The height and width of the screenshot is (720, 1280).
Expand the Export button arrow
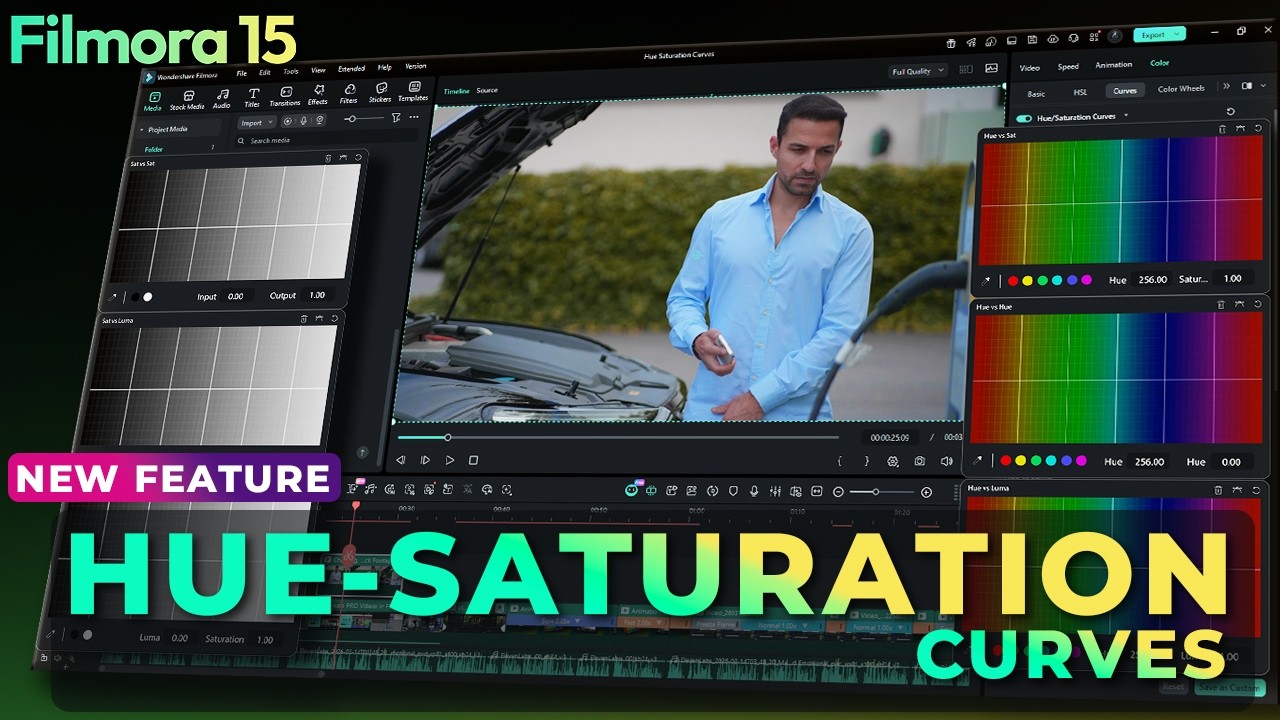click(x=1177, y=34)
